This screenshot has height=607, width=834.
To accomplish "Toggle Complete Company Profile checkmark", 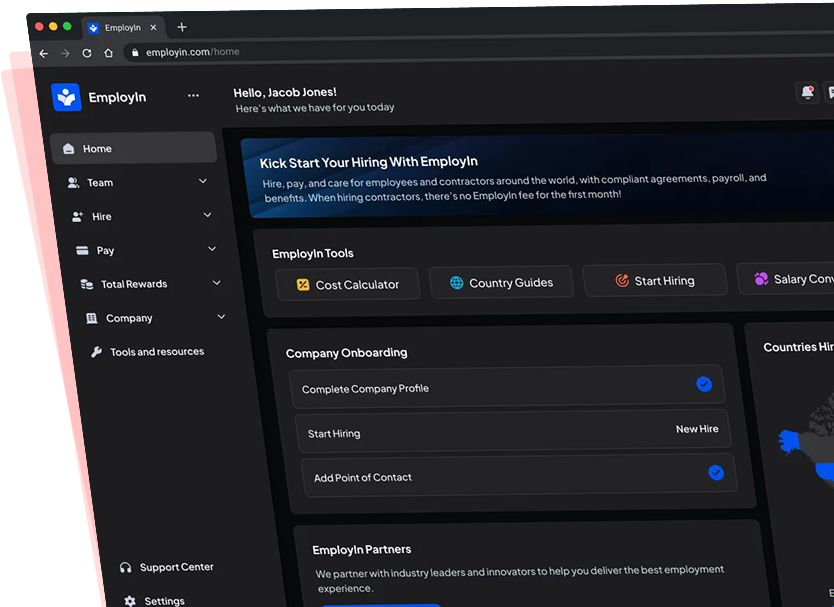I will click(x=704, y=384).
